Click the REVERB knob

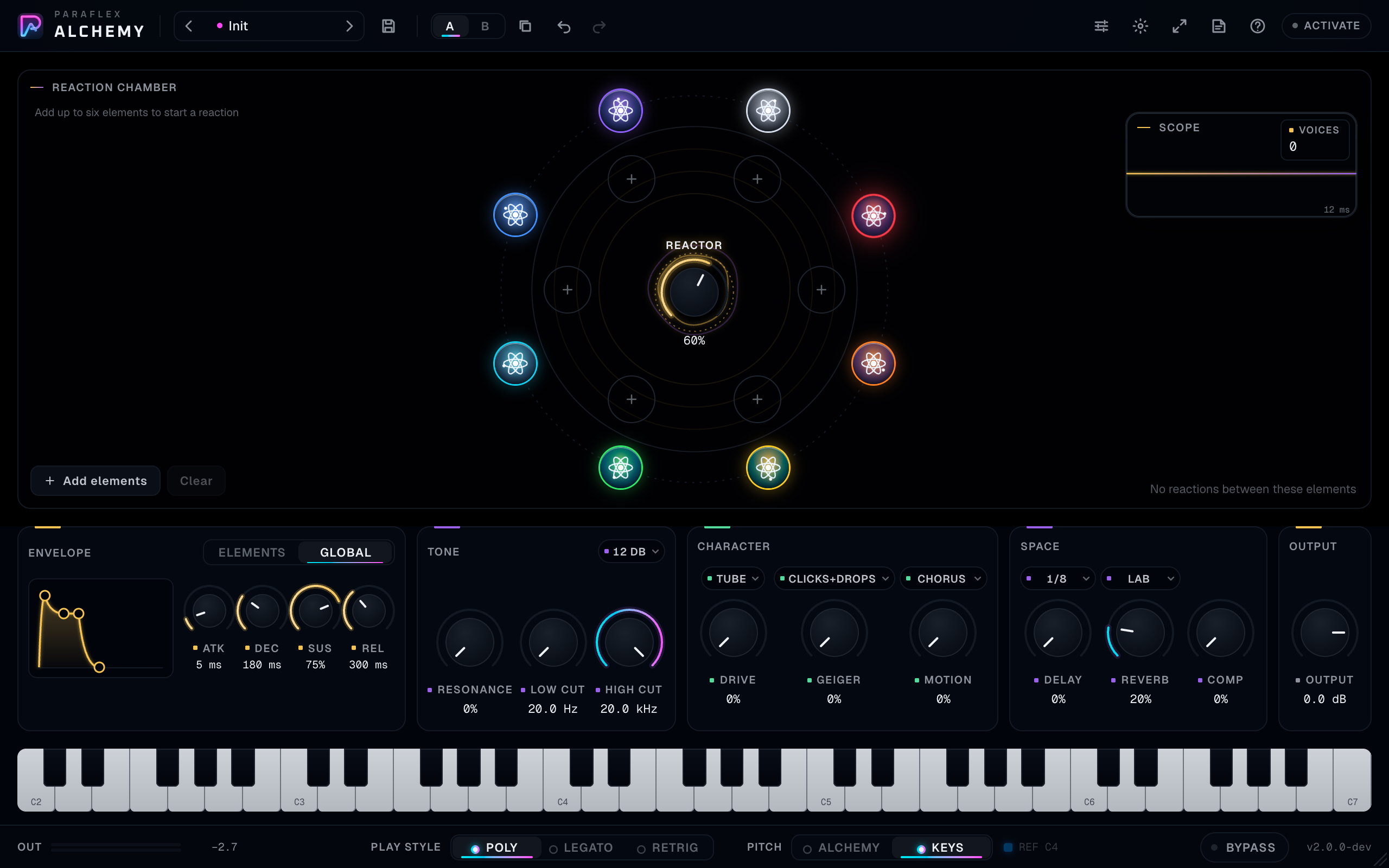[1140, 633]
